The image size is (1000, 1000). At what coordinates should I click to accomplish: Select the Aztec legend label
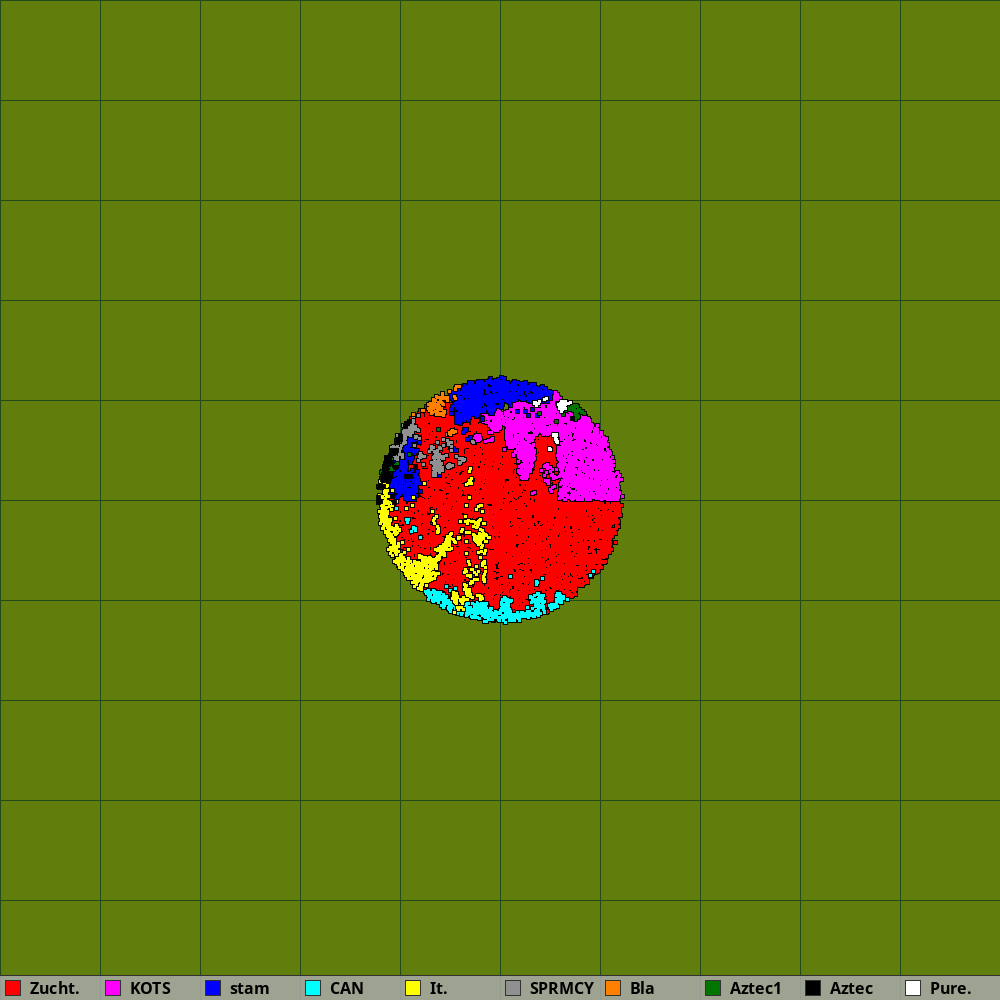click(x=851, y=989)
